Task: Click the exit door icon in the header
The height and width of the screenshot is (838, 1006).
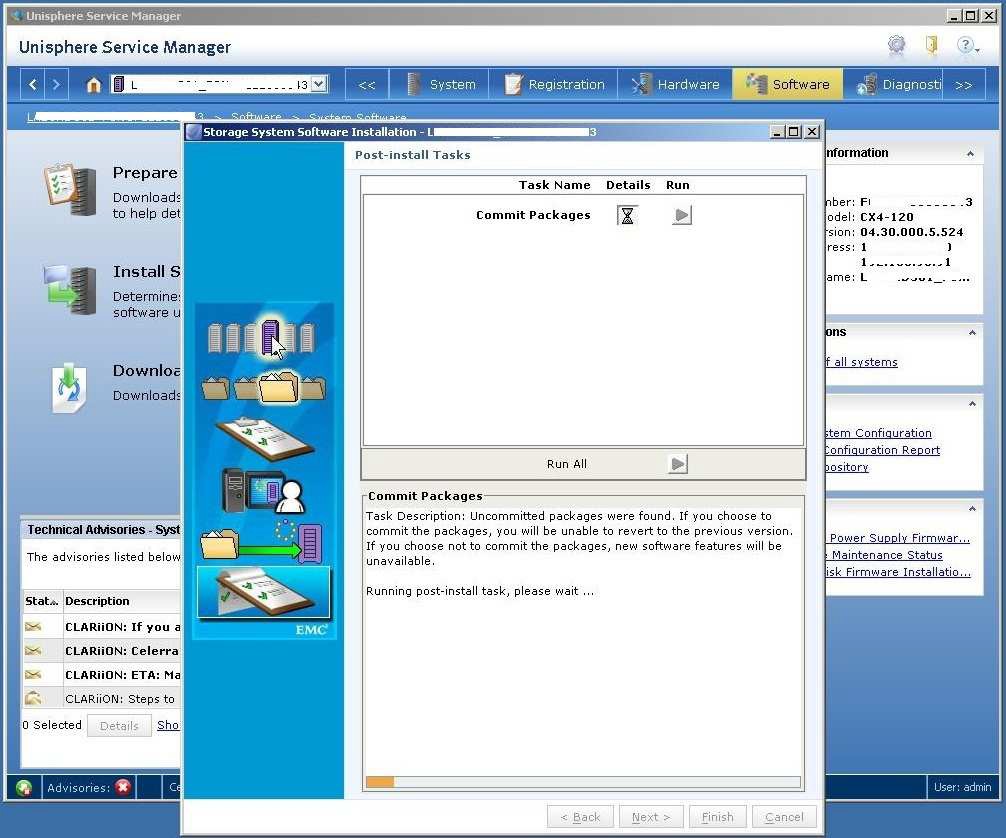Action: coord(931,45)
